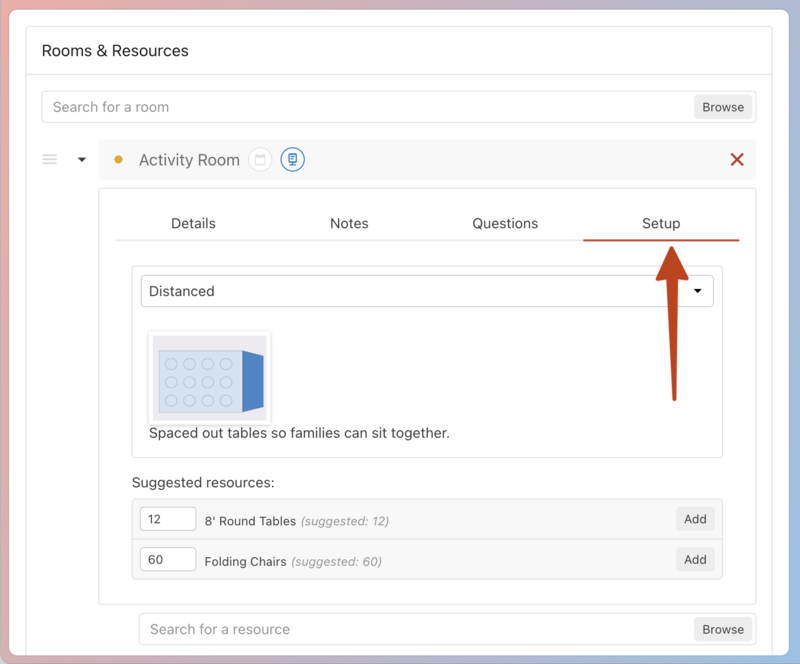Click the 8' Round Tables quantity field
The image size is (800, 664).
click(168, 519)
